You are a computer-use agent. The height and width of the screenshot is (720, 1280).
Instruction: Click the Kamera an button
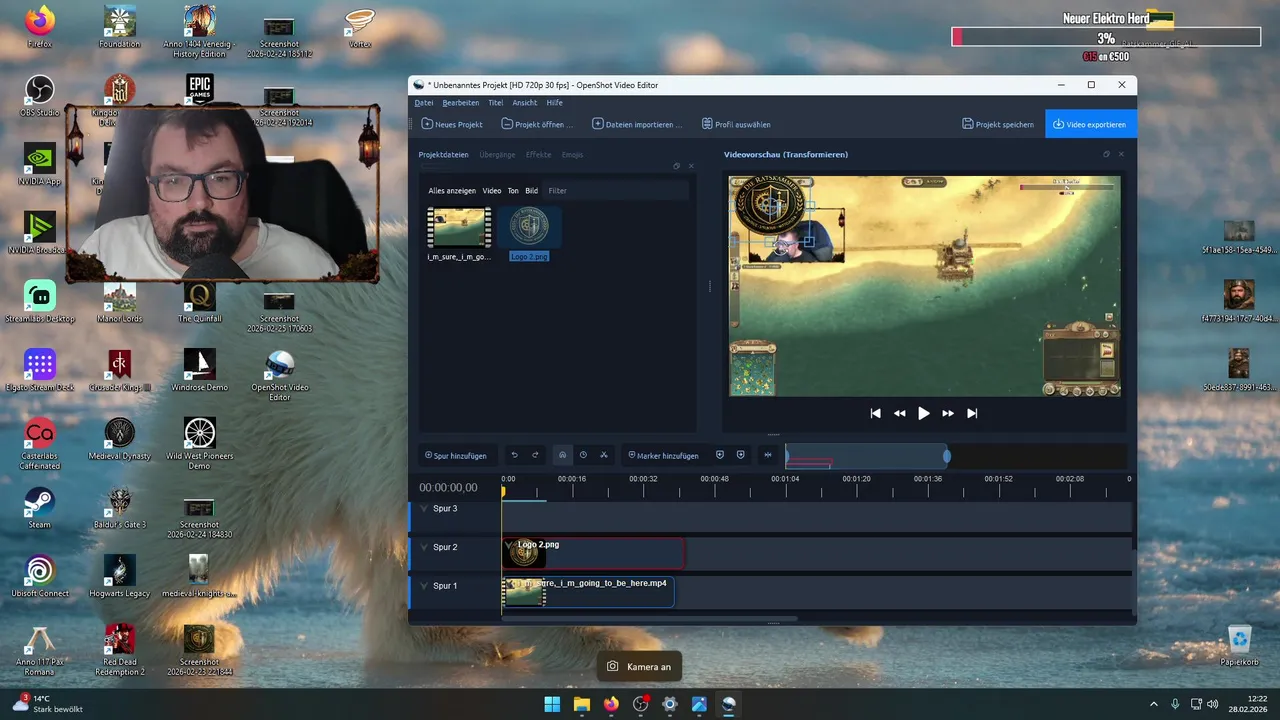tap(639, 666)
